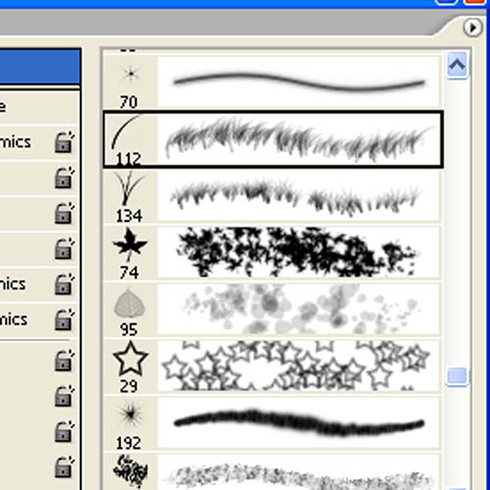
Task: Click the brush size label "112"
Action: [129, 159]
